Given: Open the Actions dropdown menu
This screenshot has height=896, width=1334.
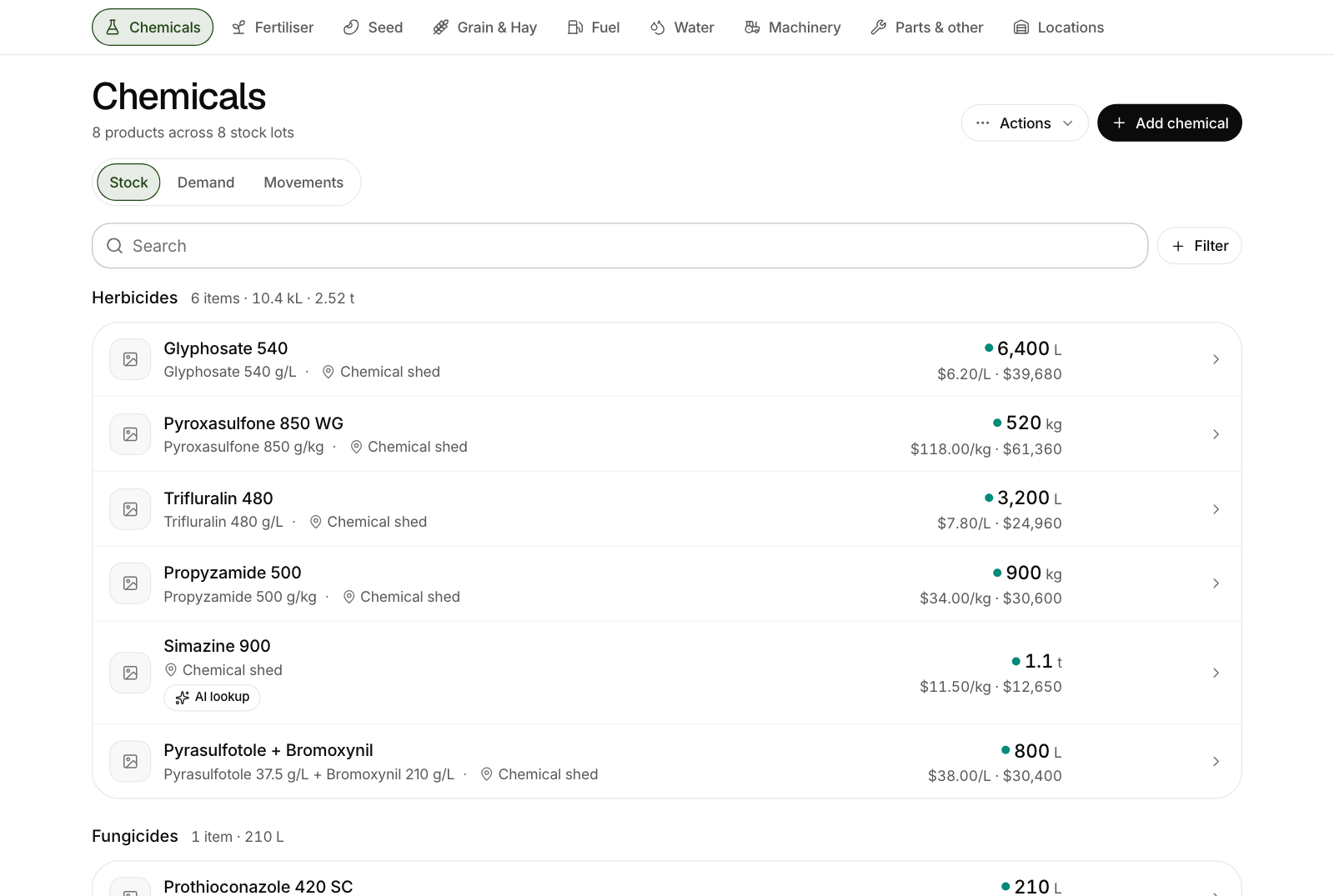Looking at the screenshot, I should point(1025,123).
